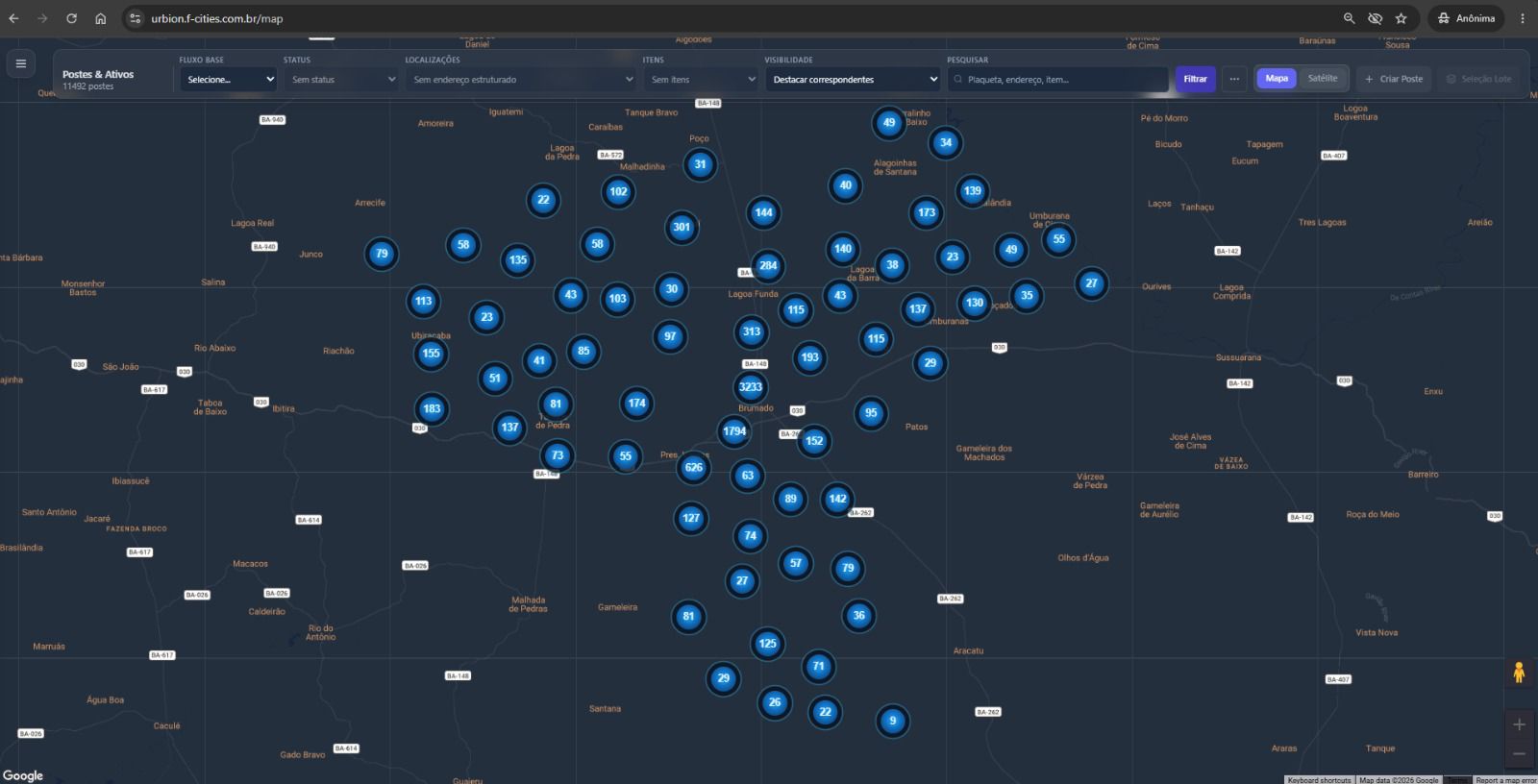Open the Fluxo Base dropdown
The width and height of the screenshot is (1538, 784).
[x=229, y=80]
